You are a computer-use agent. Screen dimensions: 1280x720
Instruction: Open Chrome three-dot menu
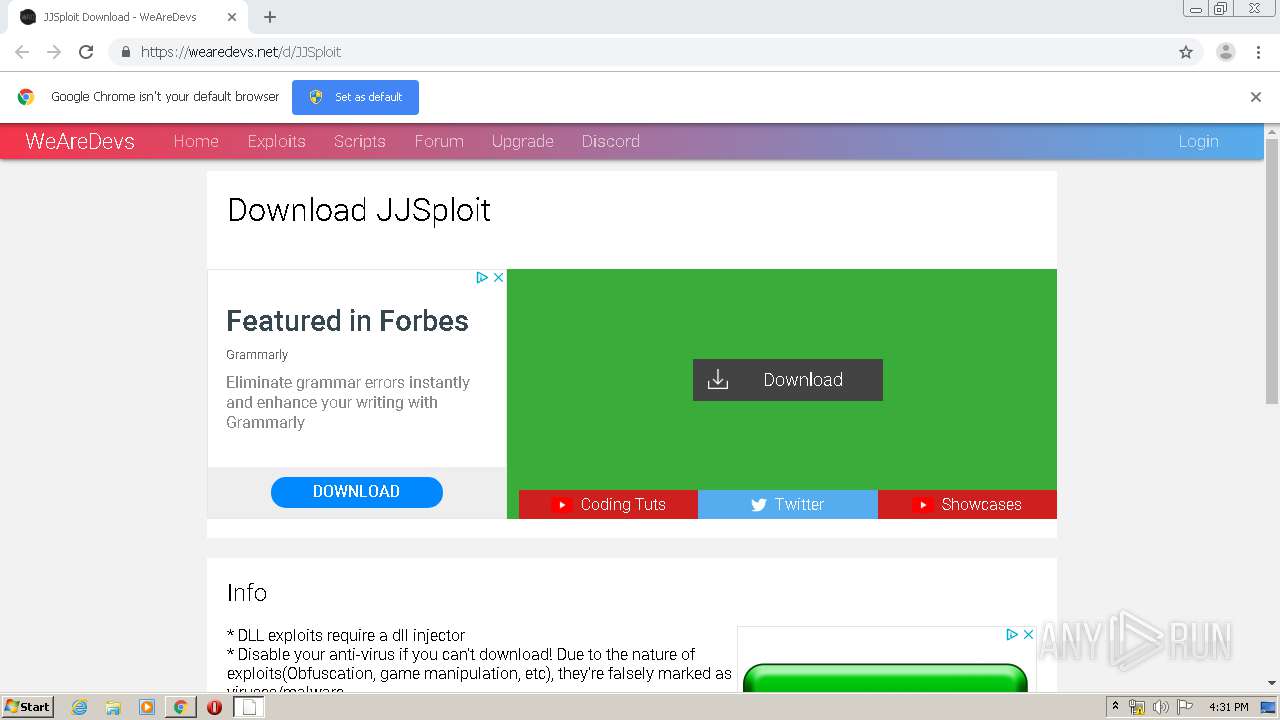coord(1259,52)
